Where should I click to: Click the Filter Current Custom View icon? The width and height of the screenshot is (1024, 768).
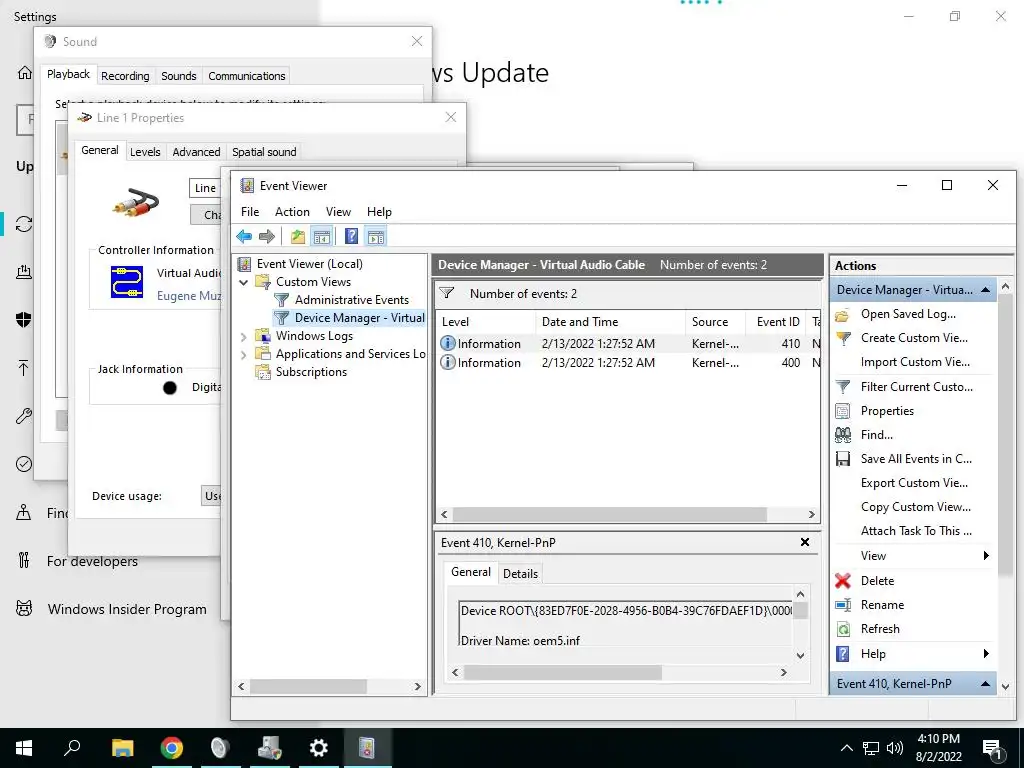click(843, 387)
